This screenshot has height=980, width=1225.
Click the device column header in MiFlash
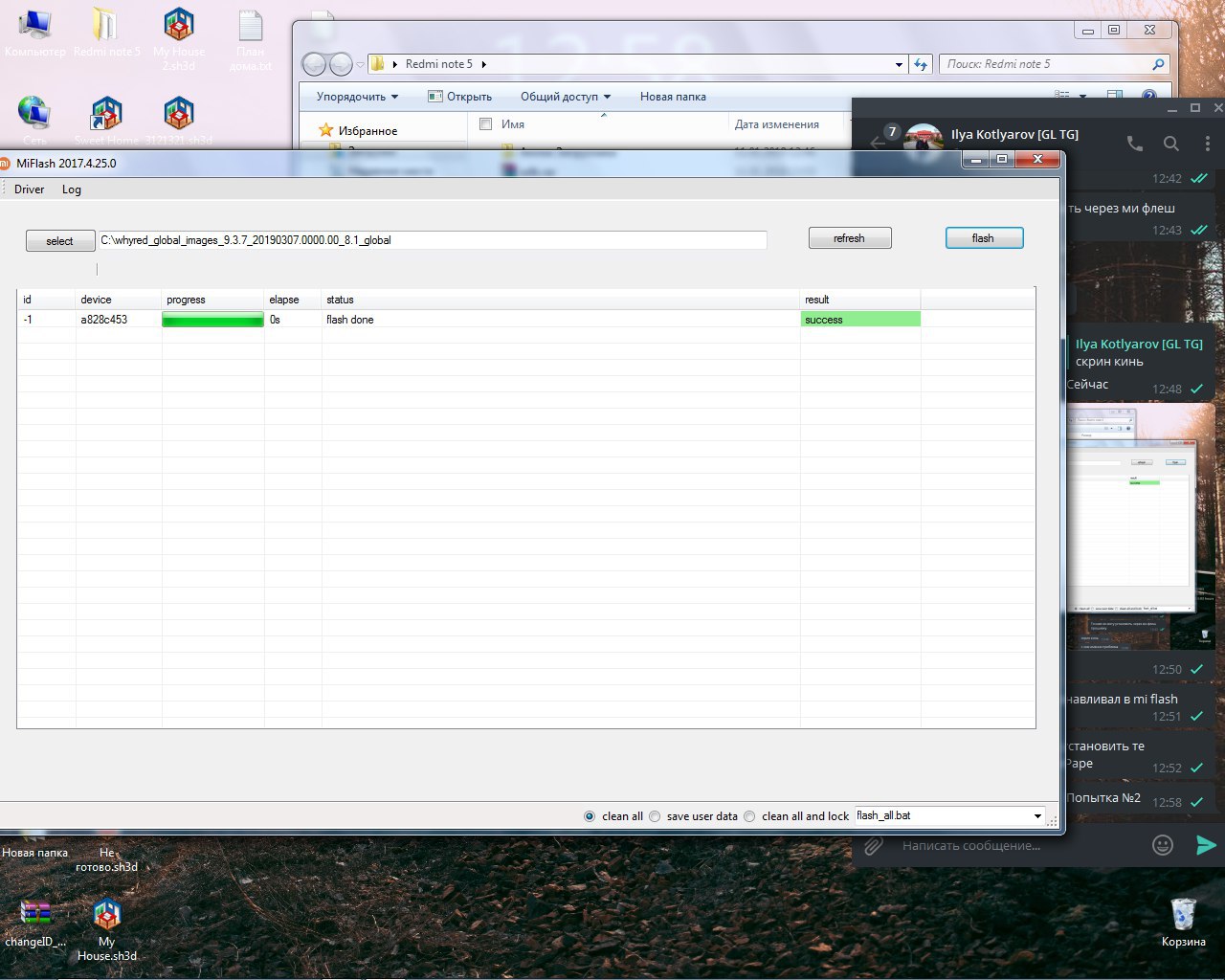tap(119, 300)
